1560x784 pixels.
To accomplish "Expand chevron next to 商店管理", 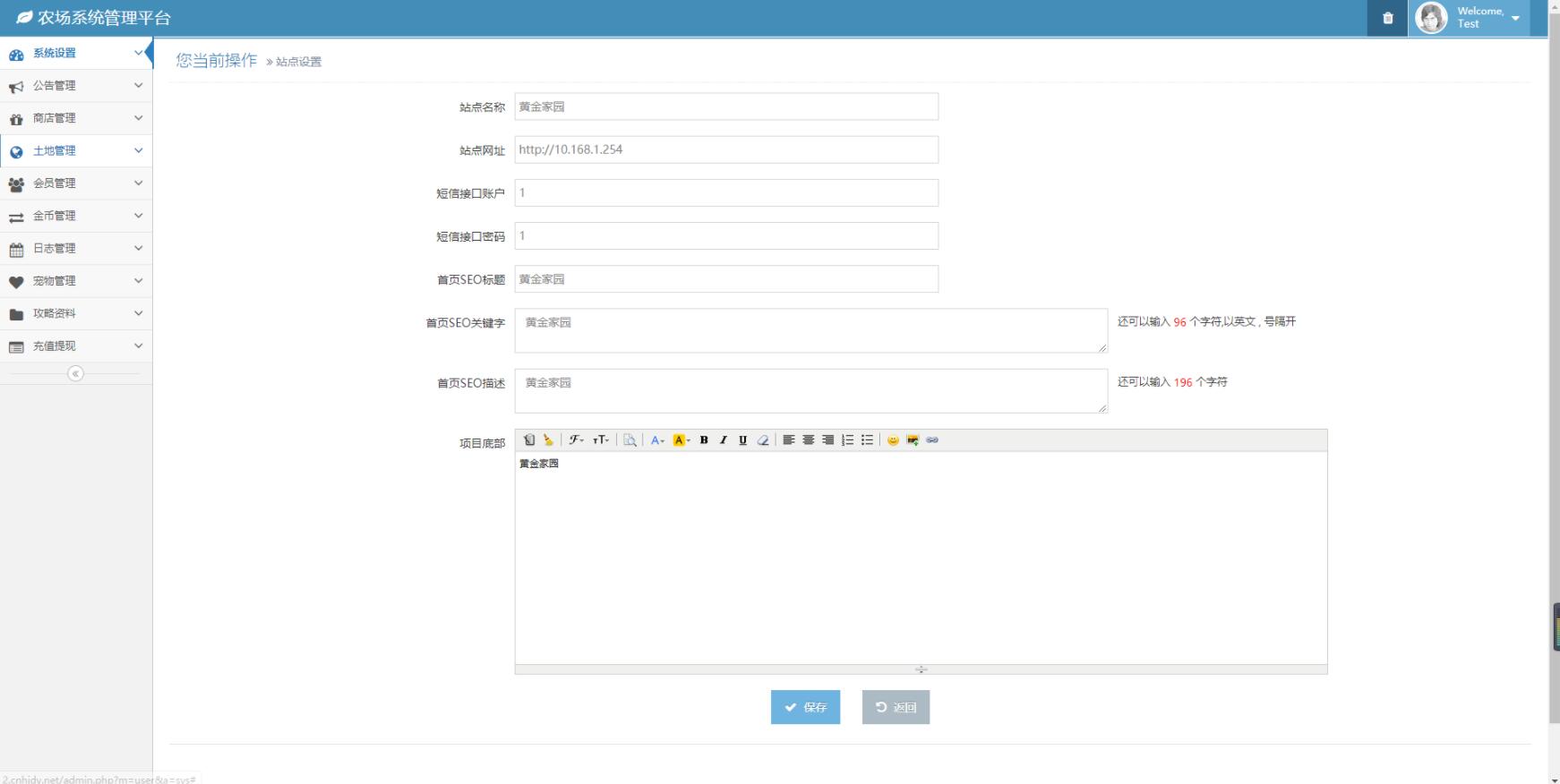I will click(x=138, y=118).
